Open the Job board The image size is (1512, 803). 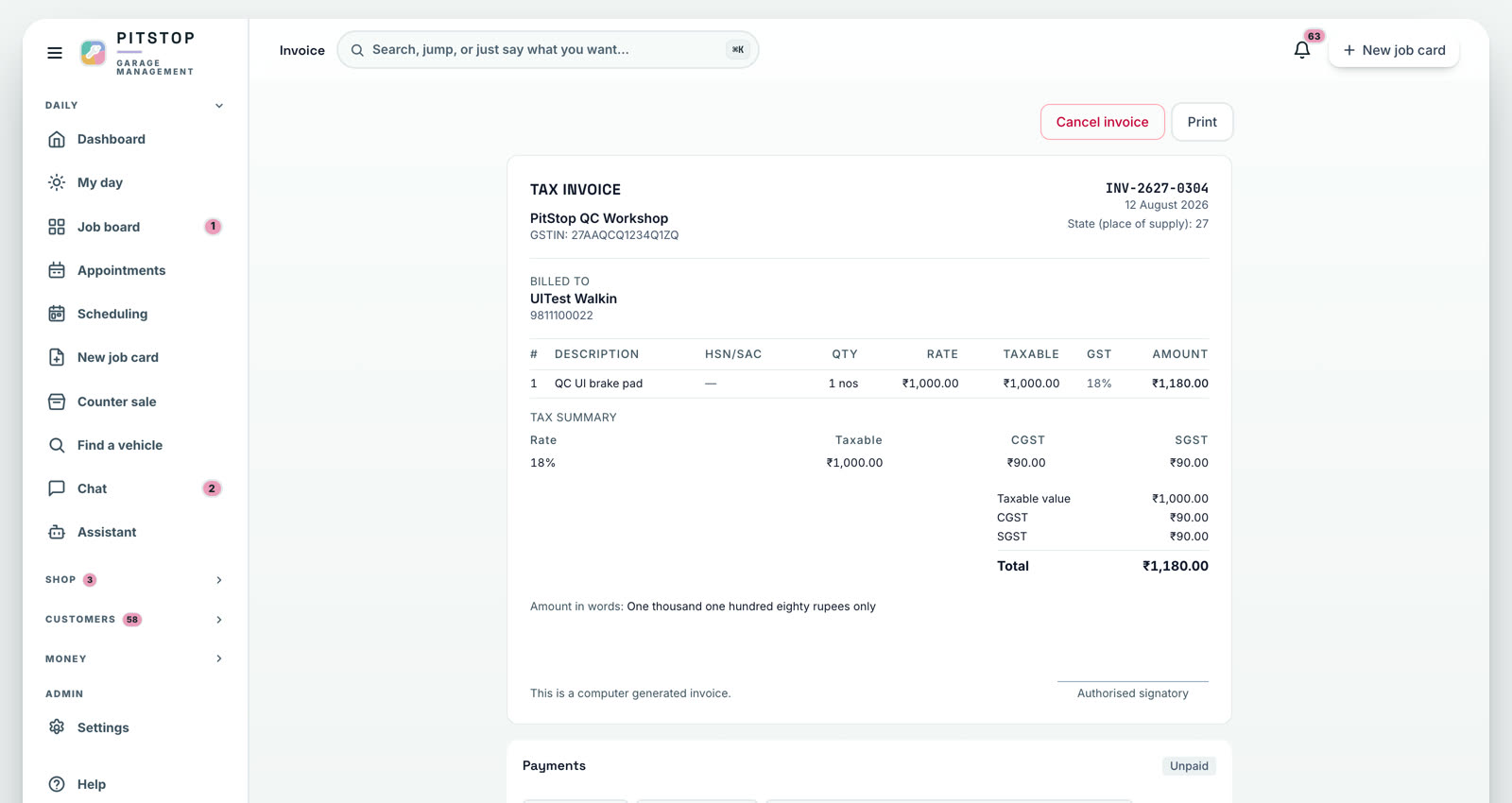(134, 227)
